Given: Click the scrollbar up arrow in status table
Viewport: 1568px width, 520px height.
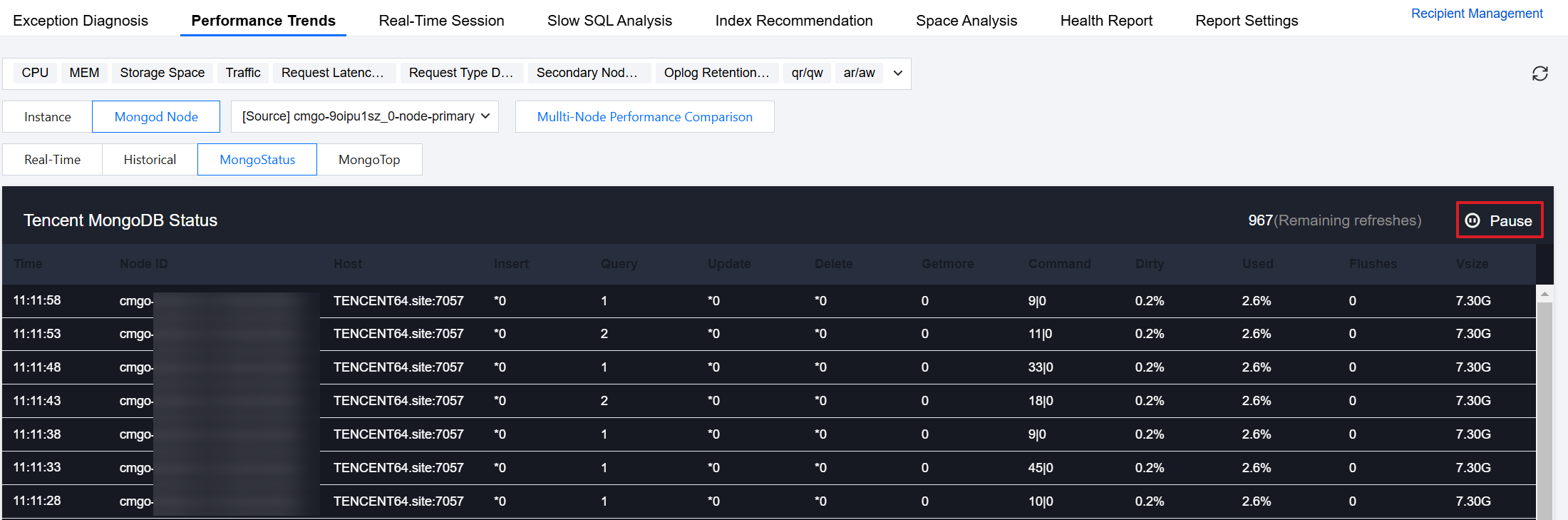Looking at the screenshot, I should pos(1544,294).
